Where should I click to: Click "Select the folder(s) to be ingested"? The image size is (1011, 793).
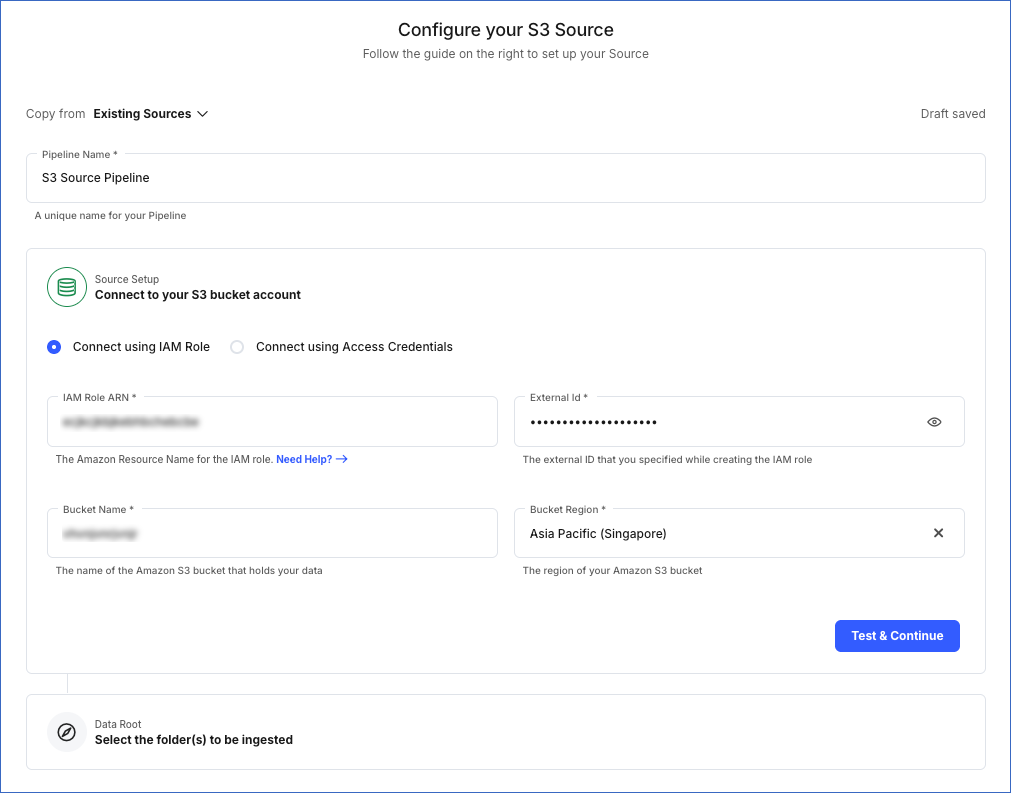[193, 740]
